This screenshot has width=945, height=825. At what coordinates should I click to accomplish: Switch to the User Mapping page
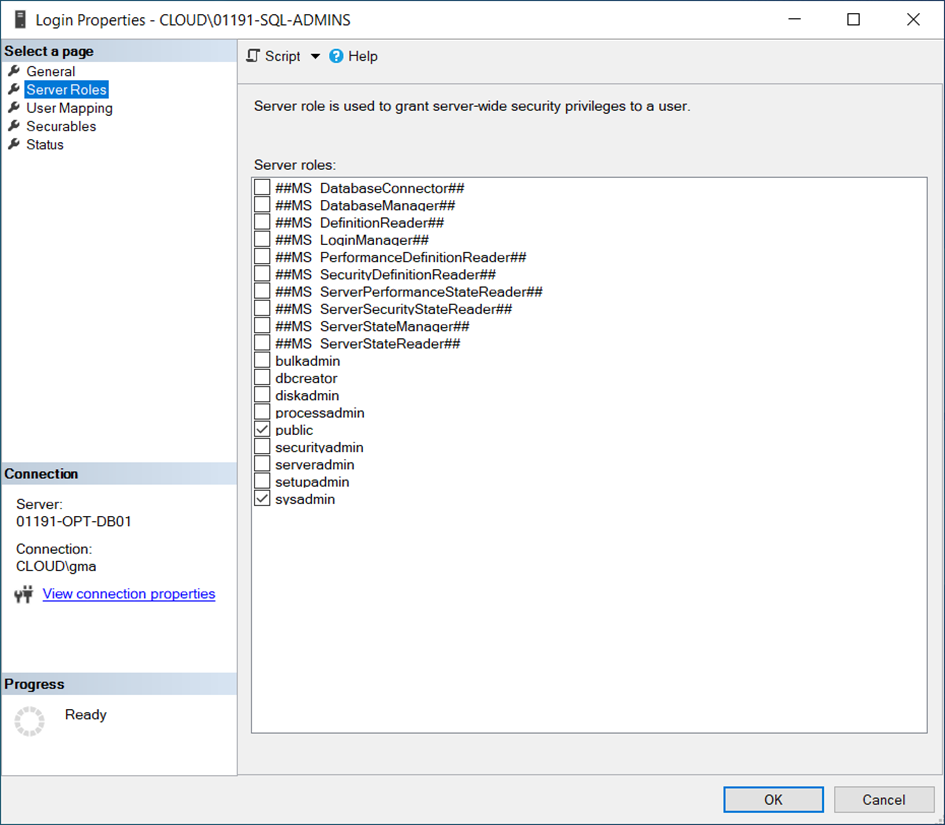coord(69,108)
